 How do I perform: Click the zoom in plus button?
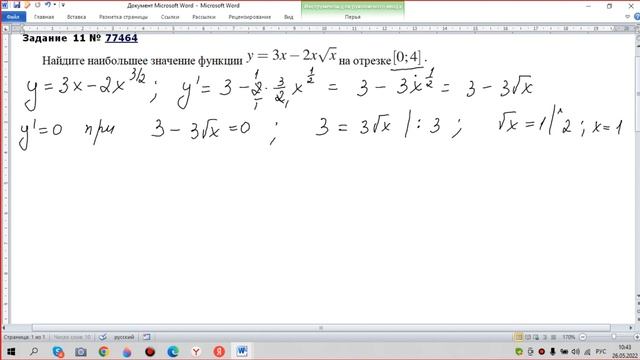pos(637,337)
